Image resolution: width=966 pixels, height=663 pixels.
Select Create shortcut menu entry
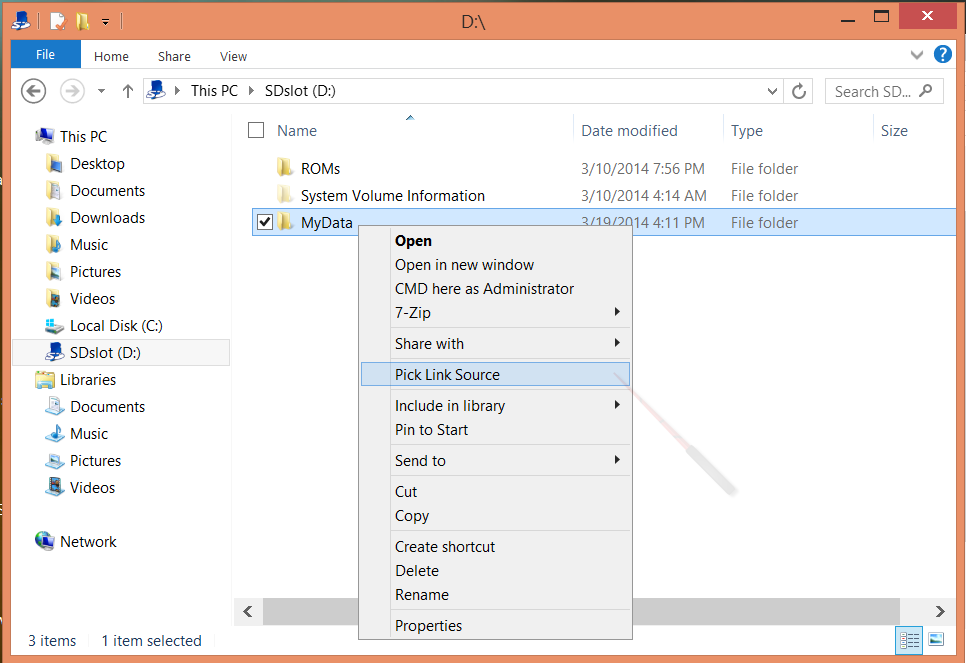(x=495, y=547)
